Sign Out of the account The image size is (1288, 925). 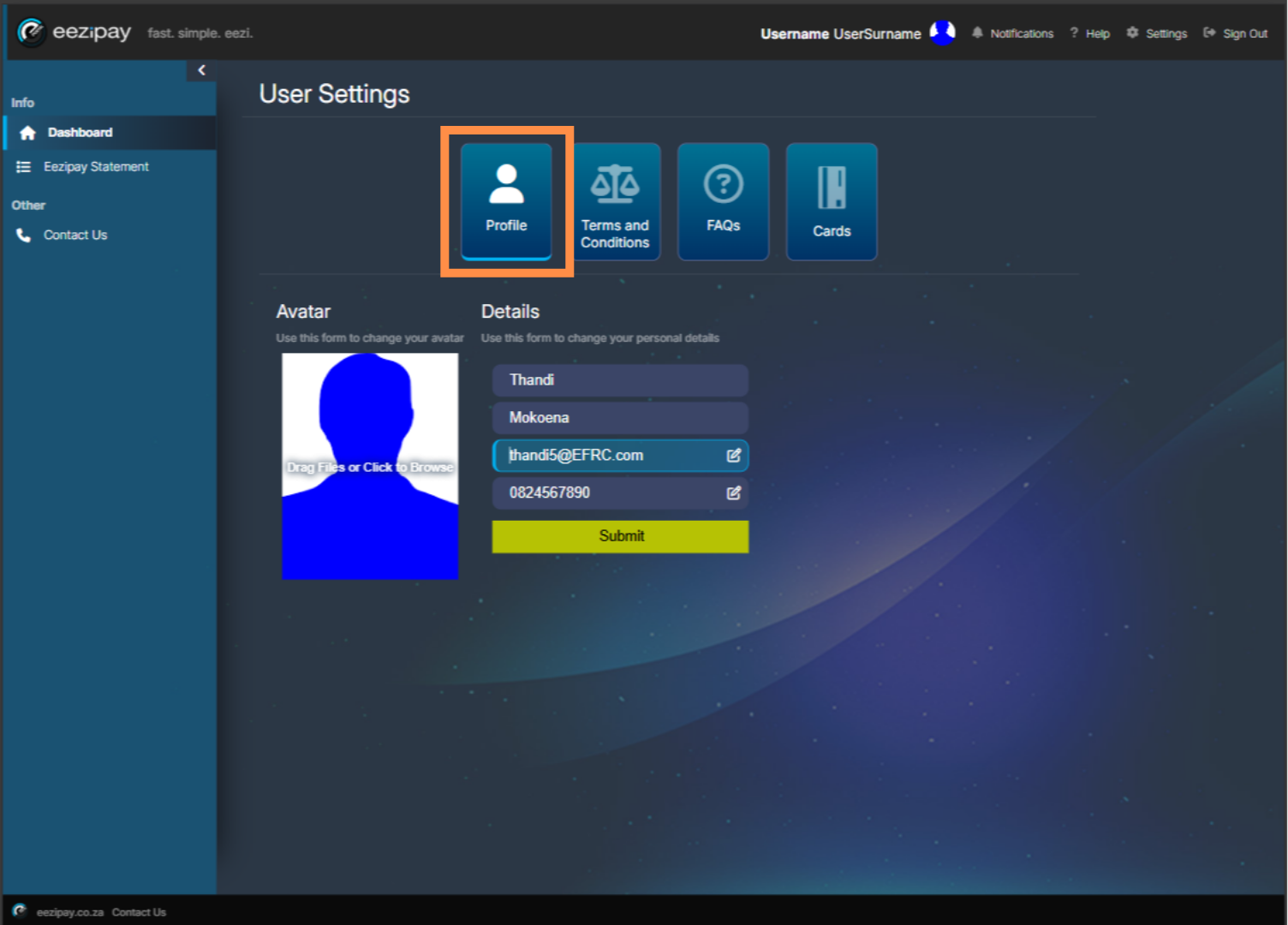(1235, 33)
